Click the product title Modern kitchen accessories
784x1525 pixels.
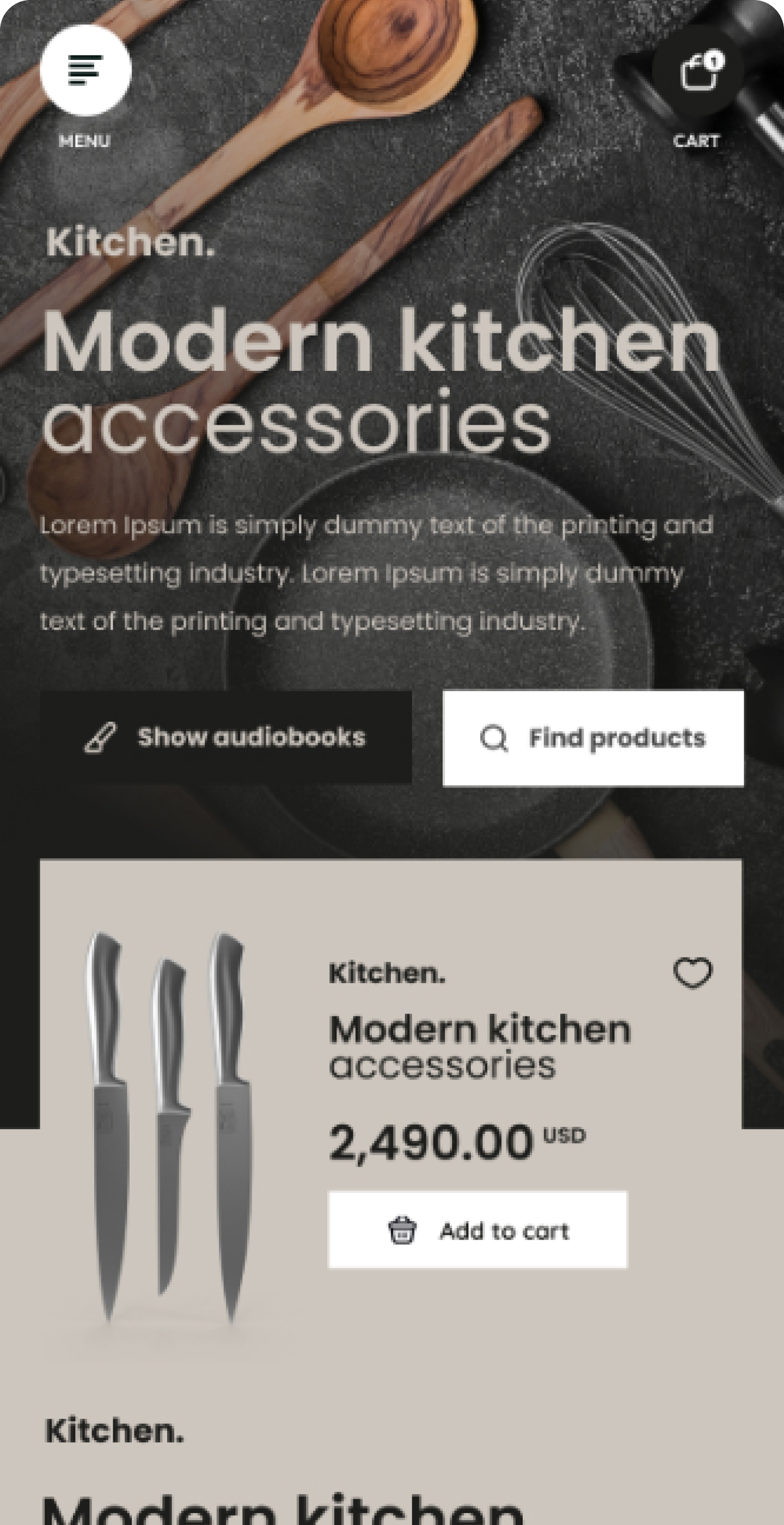click(480, 1047)
